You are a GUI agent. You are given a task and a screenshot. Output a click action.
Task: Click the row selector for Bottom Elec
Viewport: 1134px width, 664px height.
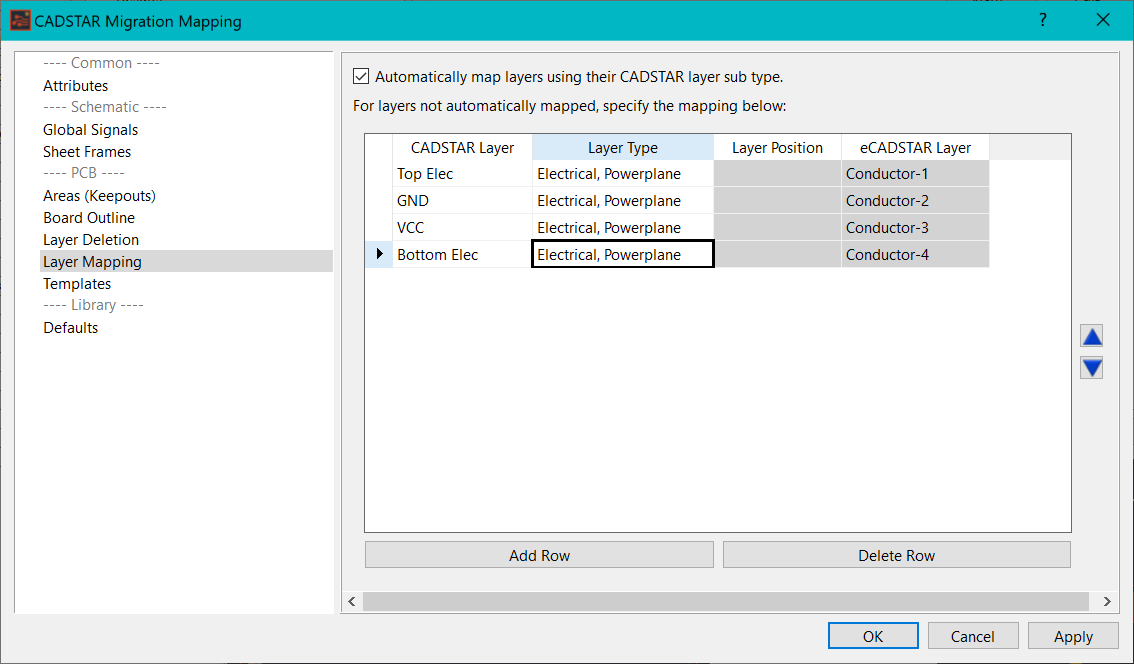click(379, 254)
